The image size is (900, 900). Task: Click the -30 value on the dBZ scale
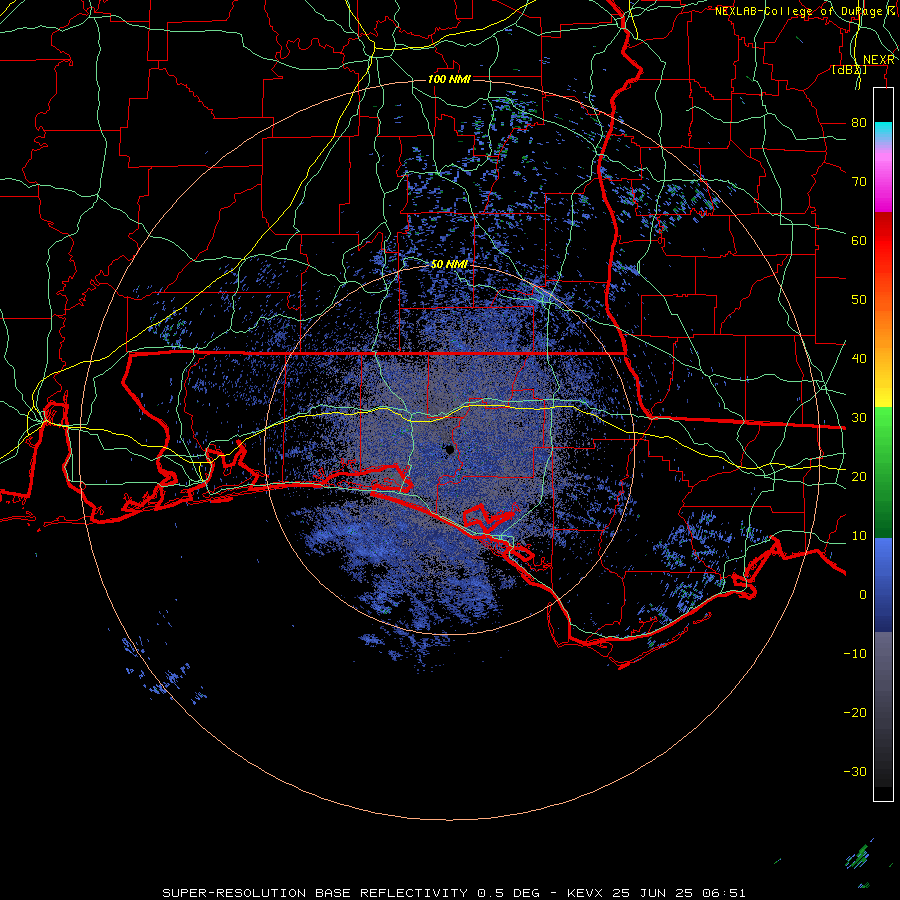pos(855,771)
